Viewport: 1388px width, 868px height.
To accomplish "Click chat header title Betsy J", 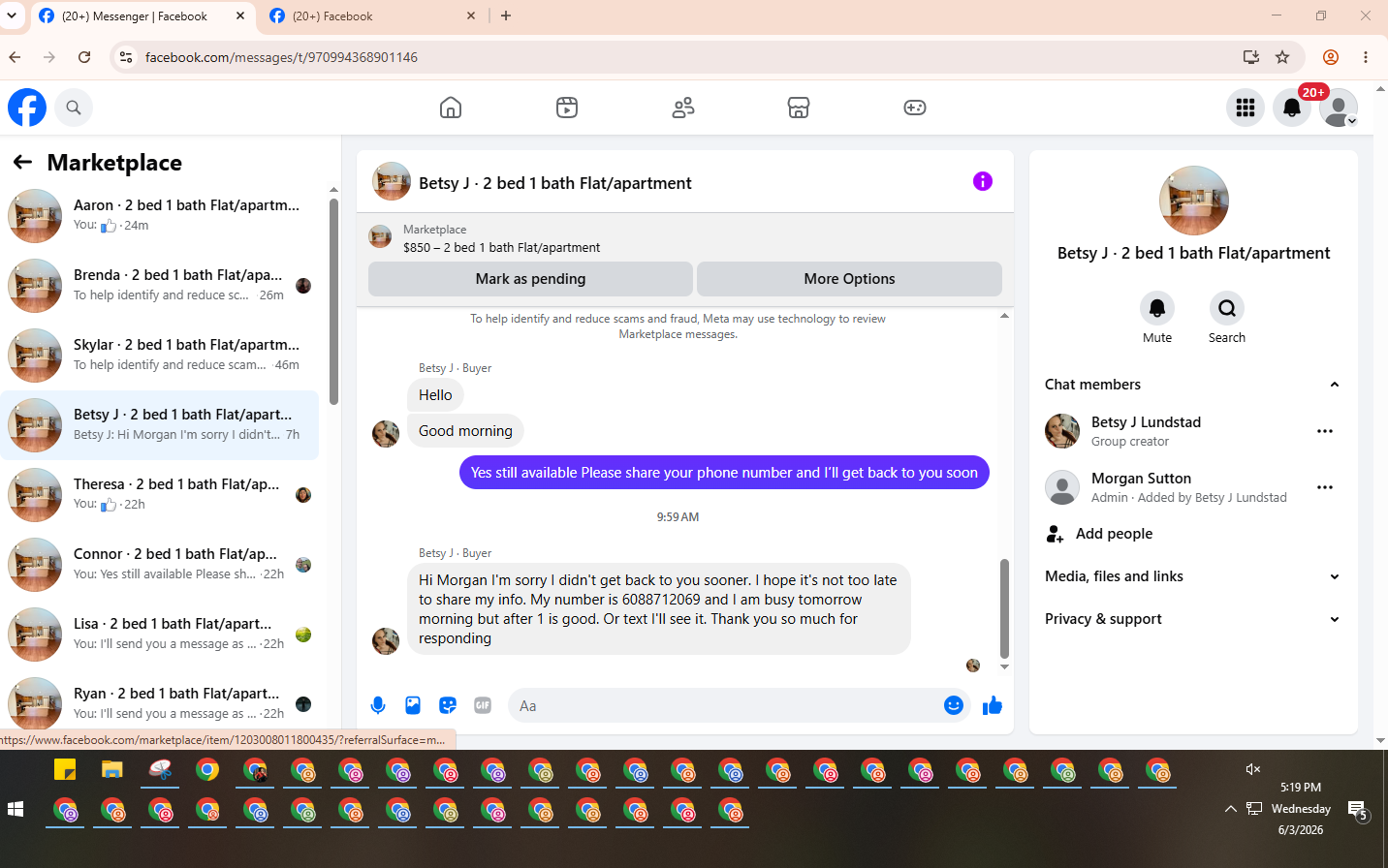I will pyautogui.click(x=555, y=183).
